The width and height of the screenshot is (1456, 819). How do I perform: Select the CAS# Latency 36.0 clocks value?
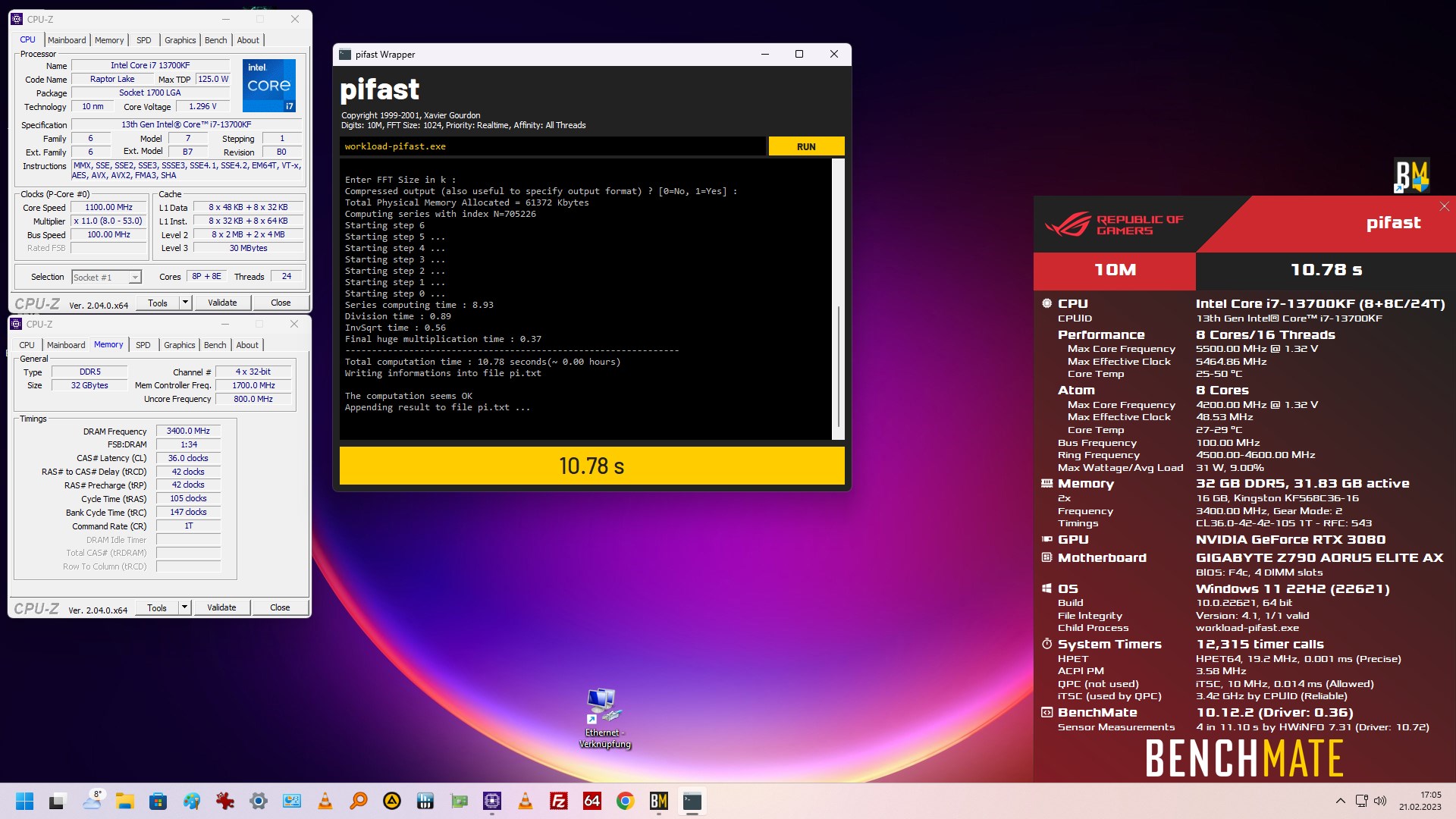tap(188, 458)
